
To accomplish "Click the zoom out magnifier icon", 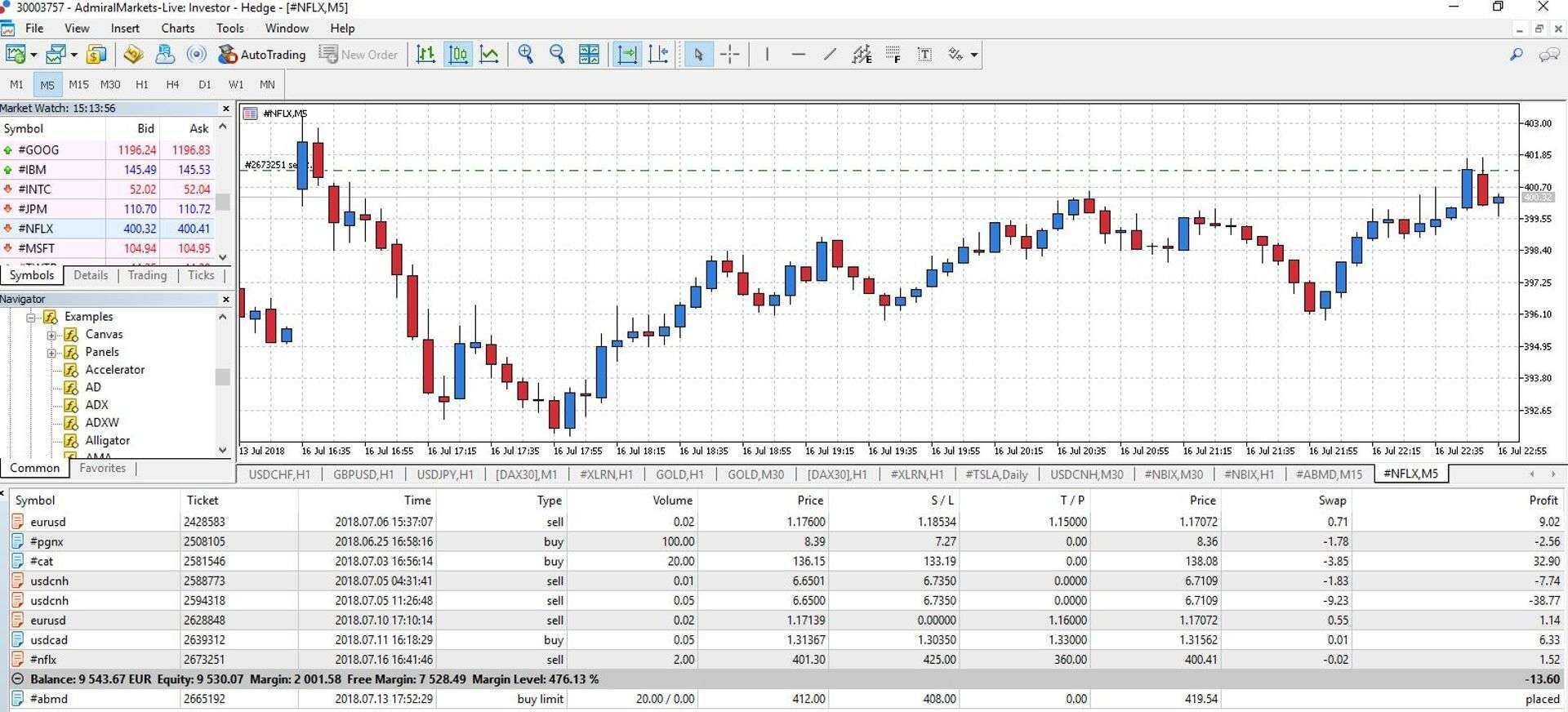I will coord(557,55).
